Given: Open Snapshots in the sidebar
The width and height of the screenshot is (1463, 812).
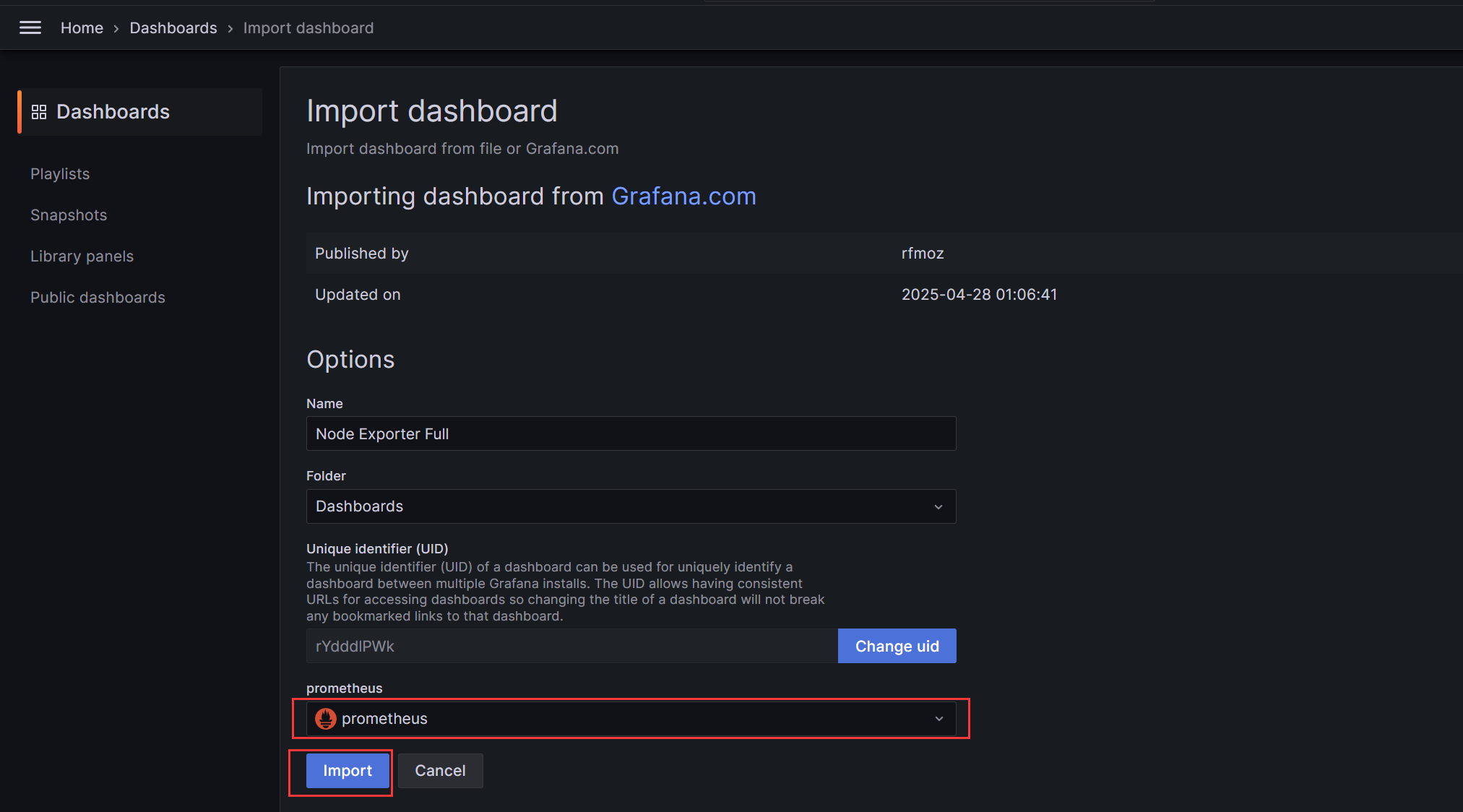Looking at the screenshot, I should pos(69,215).
